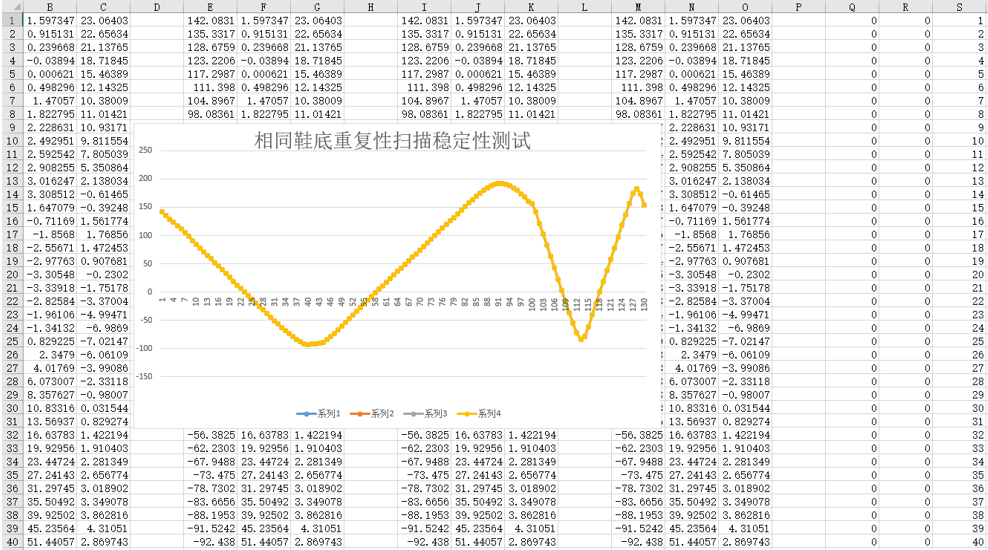This screenshot has width=988, height=550.
Task: Select cell 98.08361 in column I
Action: [424, 115]
